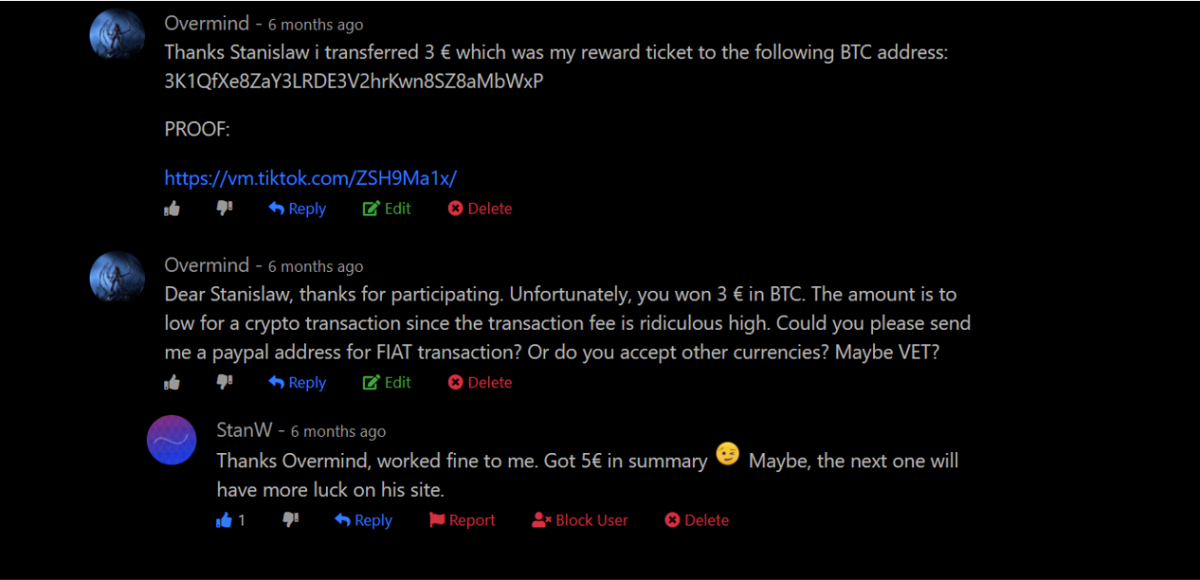Thumbs up the 'Dear Stanislaw' comment

172,383
